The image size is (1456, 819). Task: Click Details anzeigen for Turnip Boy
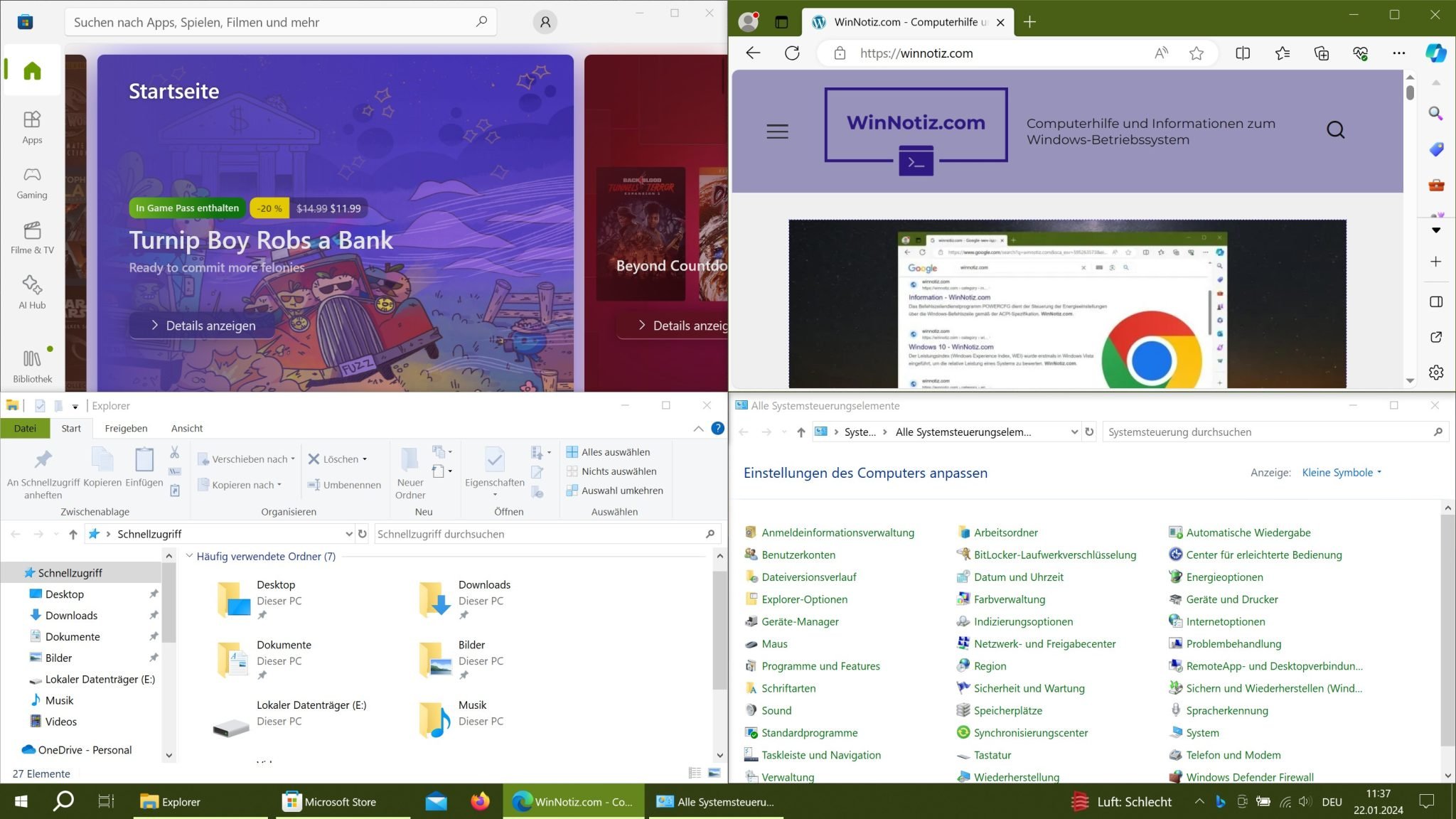point(203,325)
